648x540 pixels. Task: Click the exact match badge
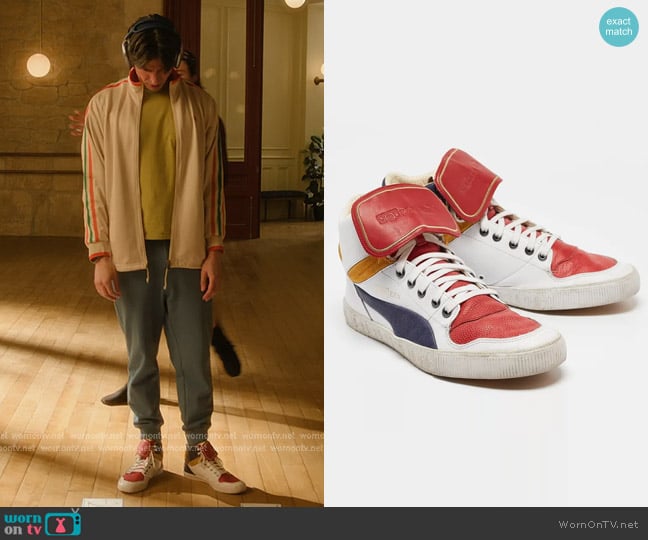pyautogui.click(x=619, y=26)
